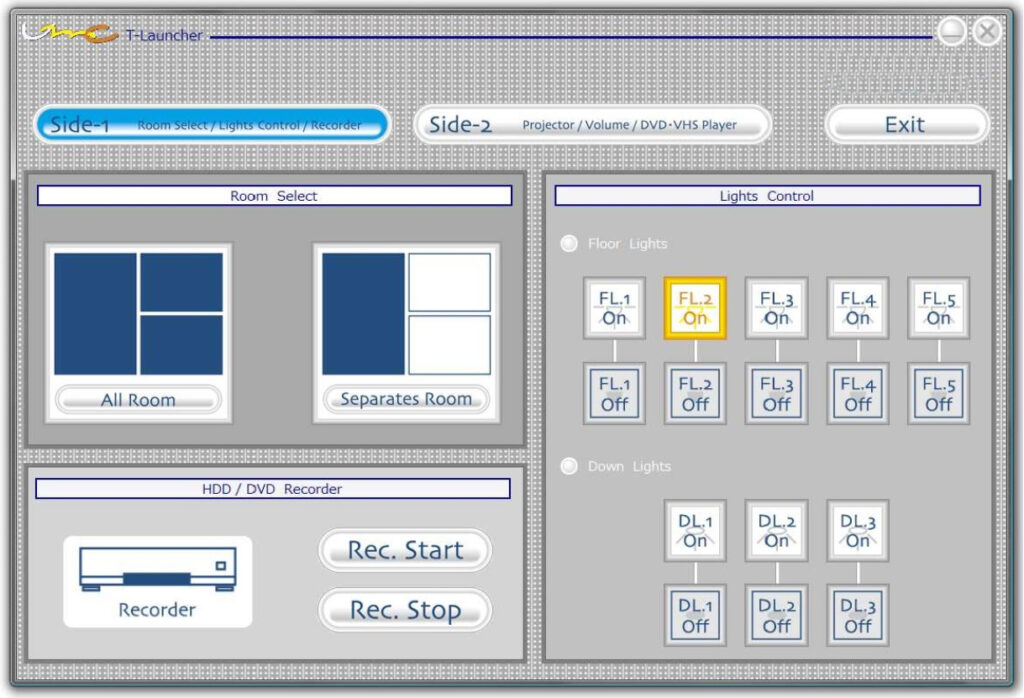
Task: Turn on down light DL.3
Action: pos(857,530)
